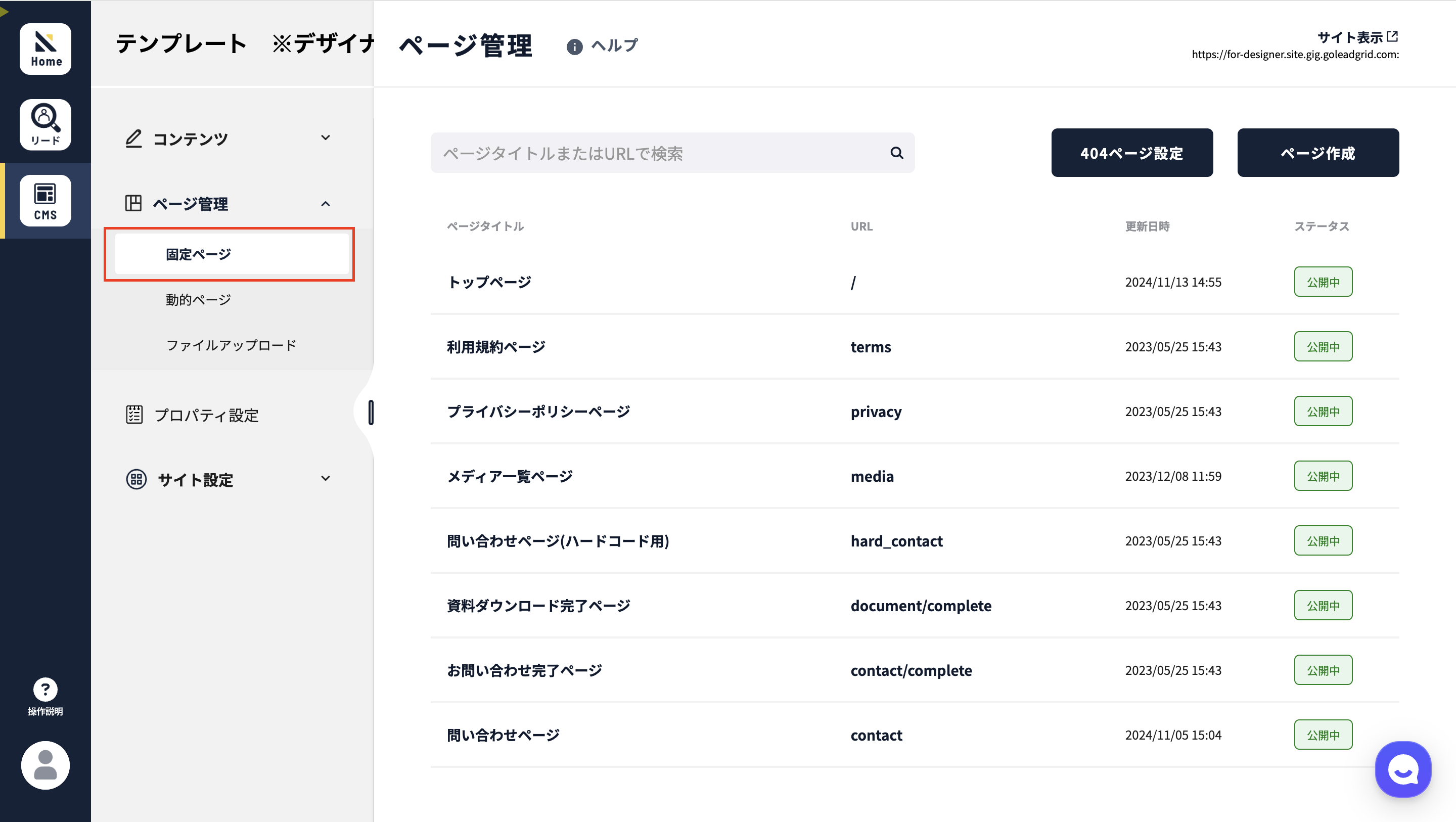Open the サイト設定 menu item

click(195, 480)
